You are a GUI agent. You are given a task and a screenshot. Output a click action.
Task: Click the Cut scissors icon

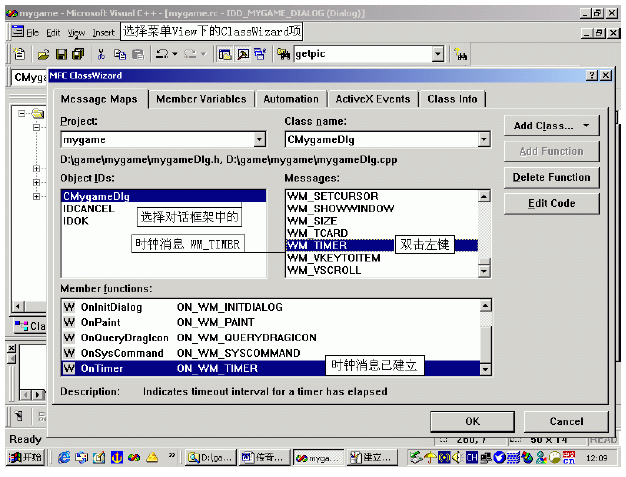point(101,54)
